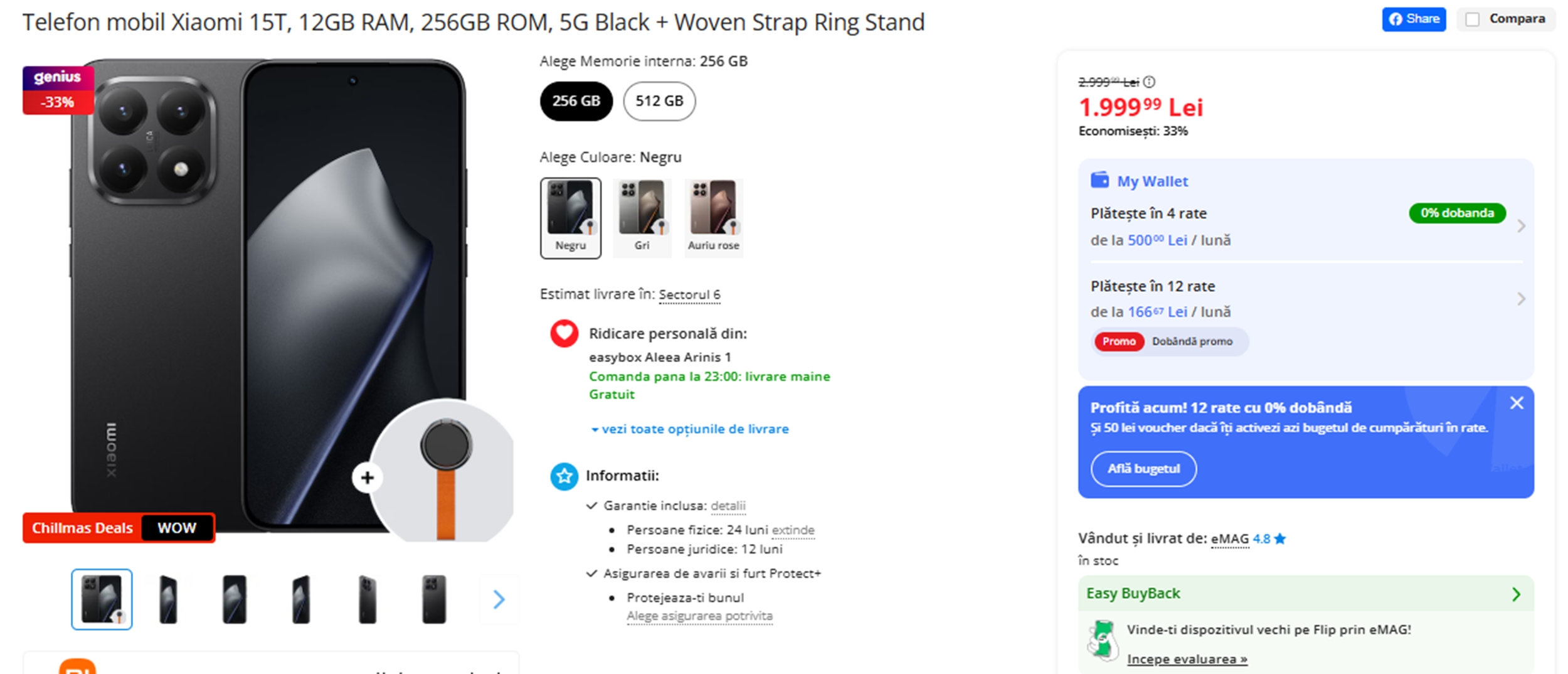Enable the Compara checkbox
The width and height of the screenshot is (1568, 674).
[x=1471, y=19]
